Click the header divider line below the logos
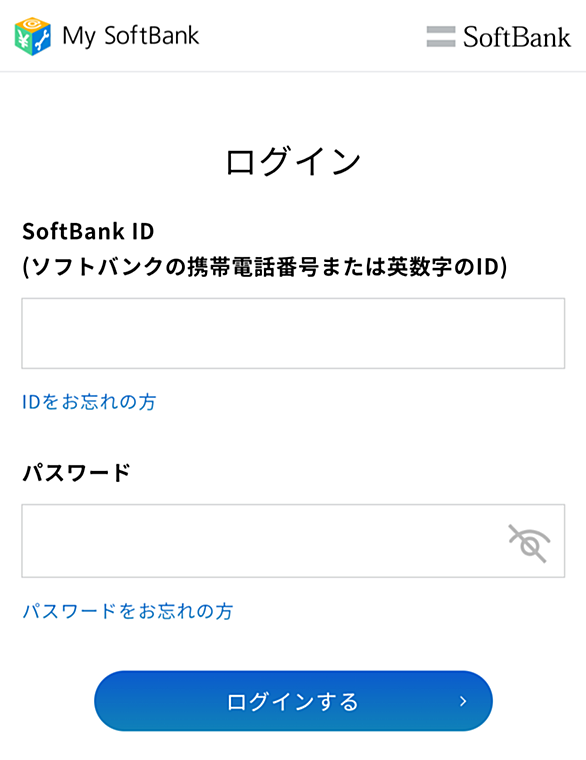 coord(293,72)
